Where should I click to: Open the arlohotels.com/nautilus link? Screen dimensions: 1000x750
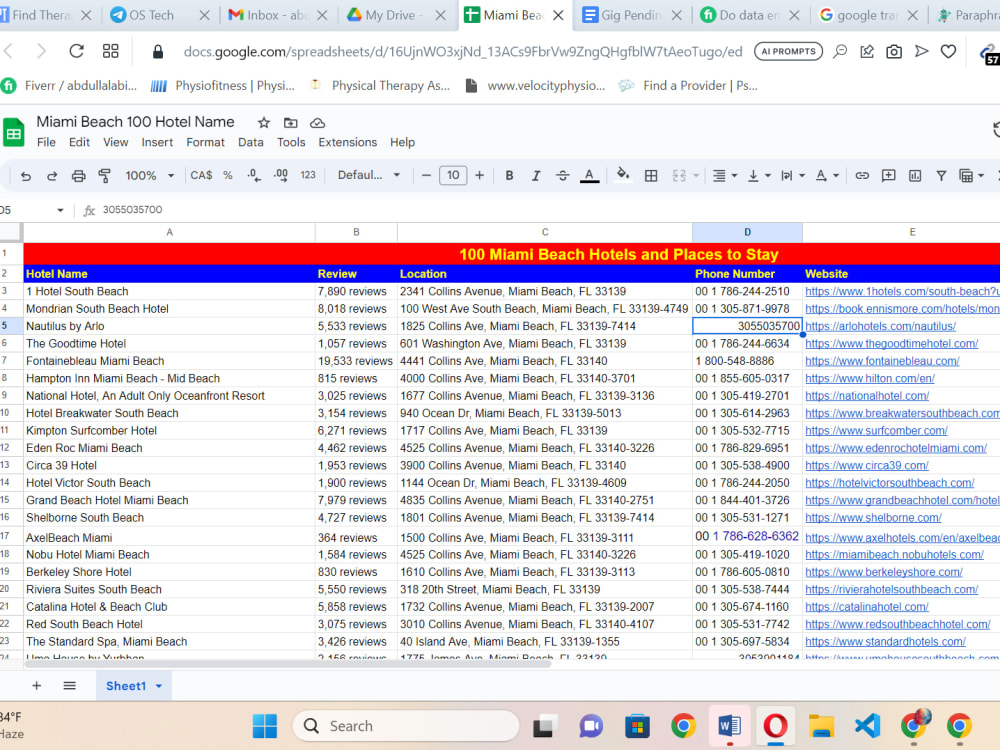pyautogui.click(x=880, y=326)
